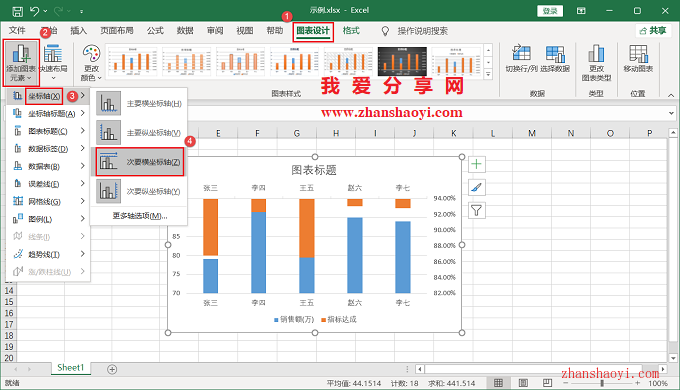This screenshot has height=390, width=680.
Task: Click the lightbulb Tell Me icon
Action: pos(385,31)
